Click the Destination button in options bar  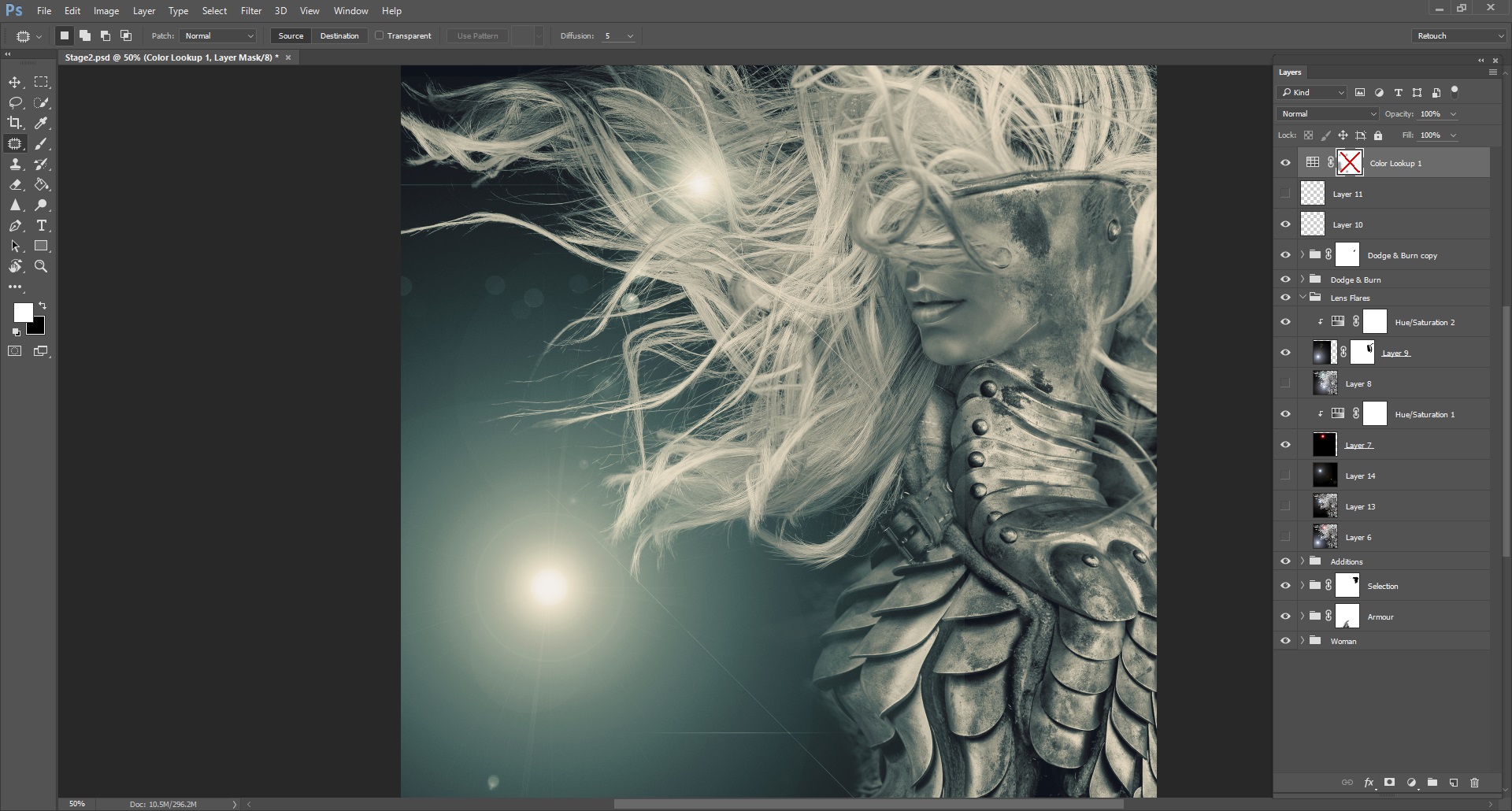pyautogui.click(x=339, y=35)
